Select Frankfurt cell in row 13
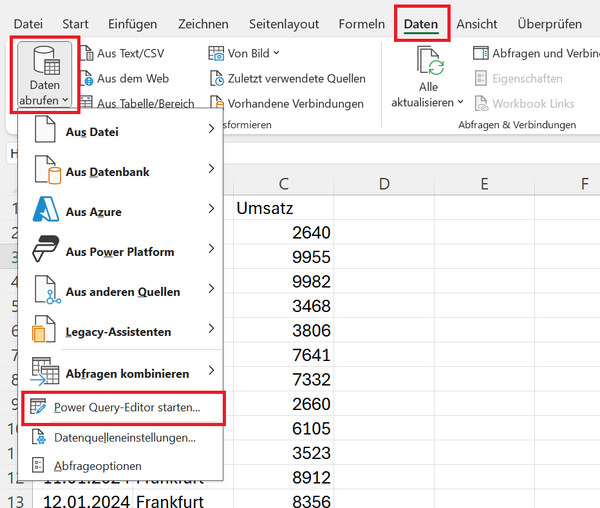The height and width of the screenshot is (508, 600). (x=183, y=500)
